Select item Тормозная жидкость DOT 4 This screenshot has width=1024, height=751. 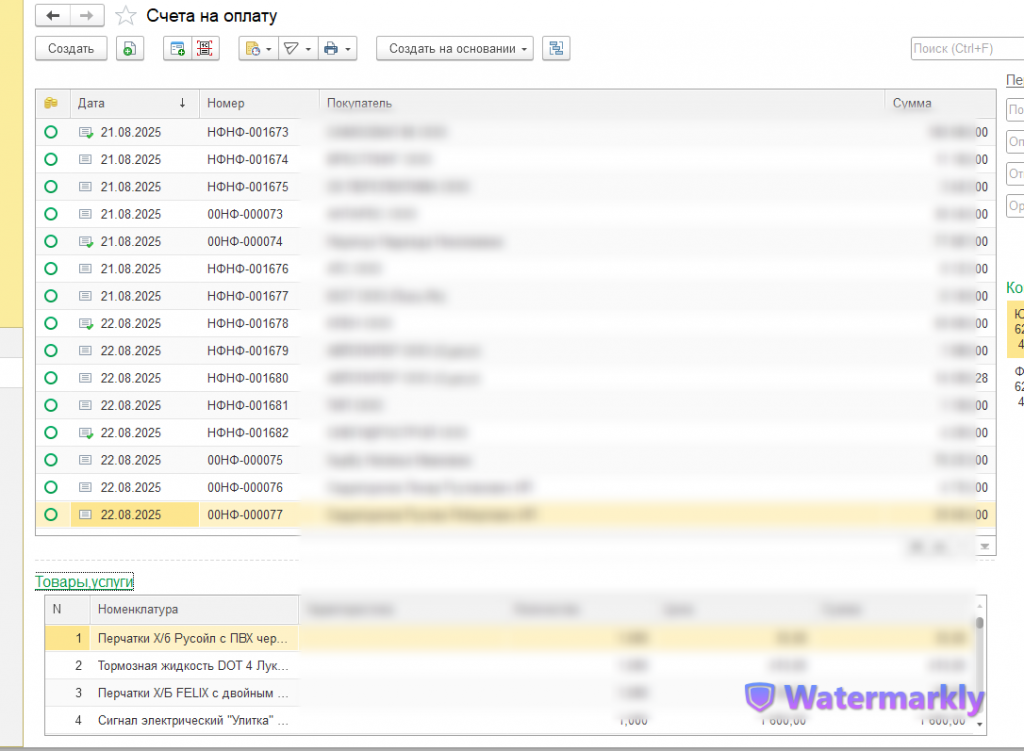click(192, 666)
